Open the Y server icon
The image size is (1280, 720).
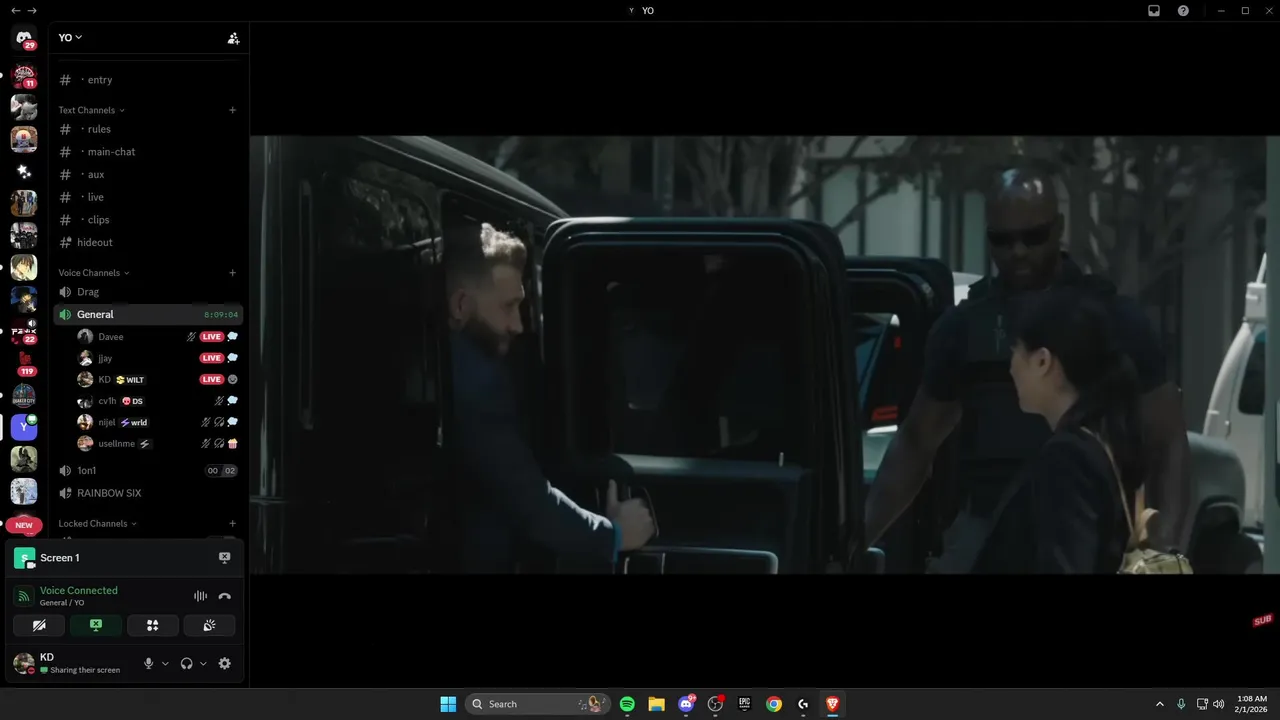24,427
